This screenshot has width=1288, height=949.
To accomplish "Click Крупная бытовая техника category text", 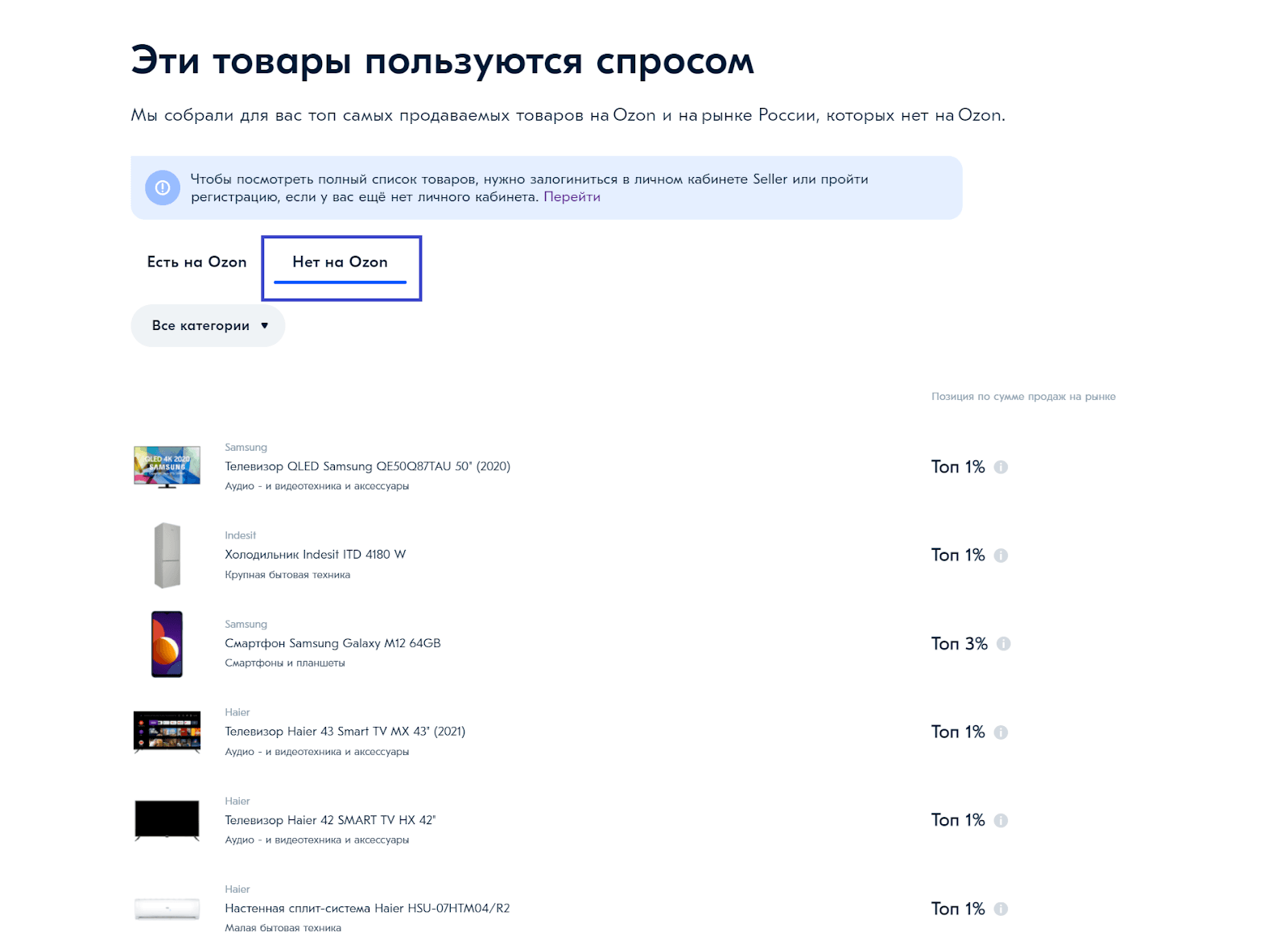I will point(287,575).
